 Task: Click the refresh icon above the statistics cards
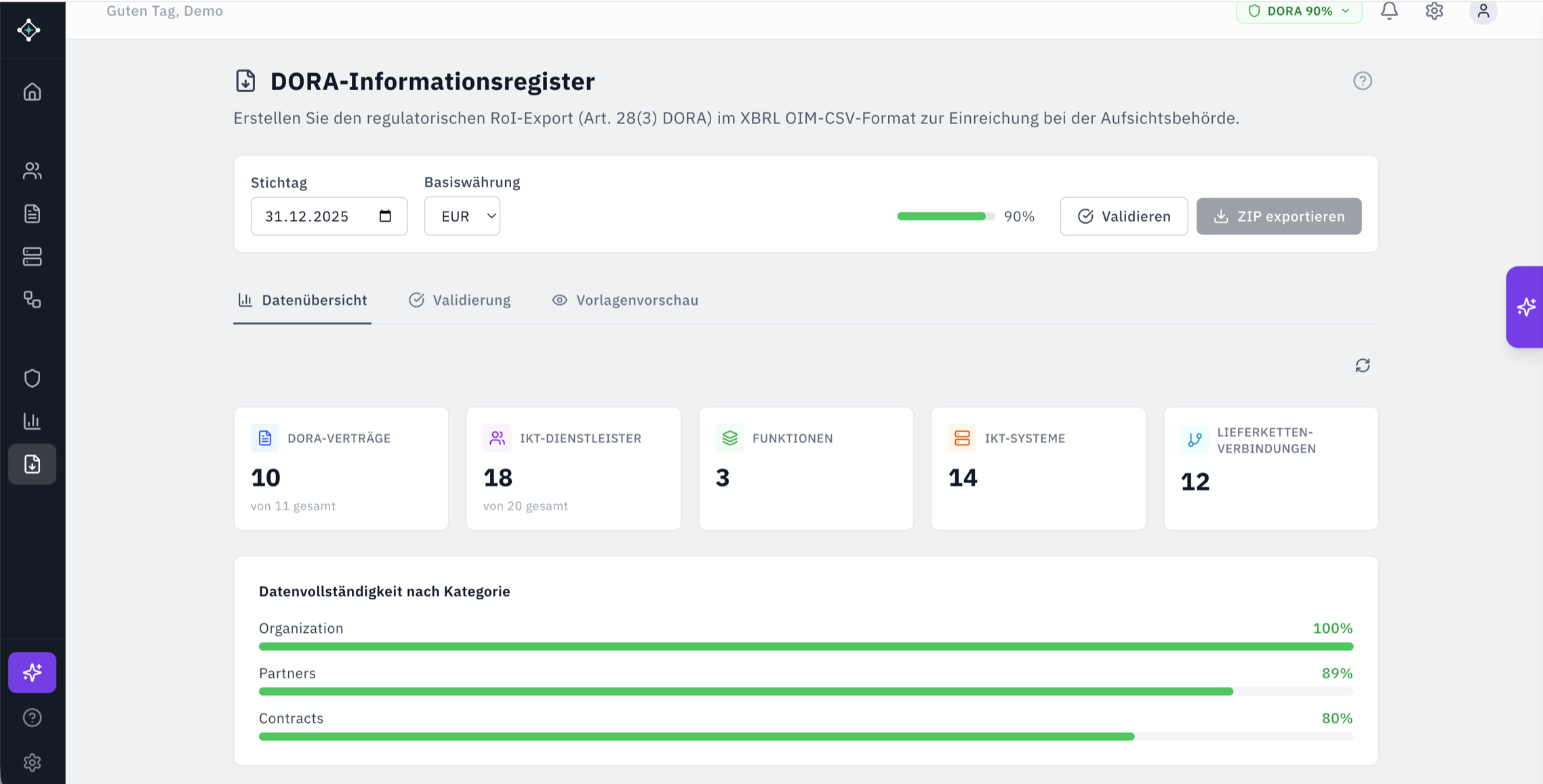(x=1363, y=365)
